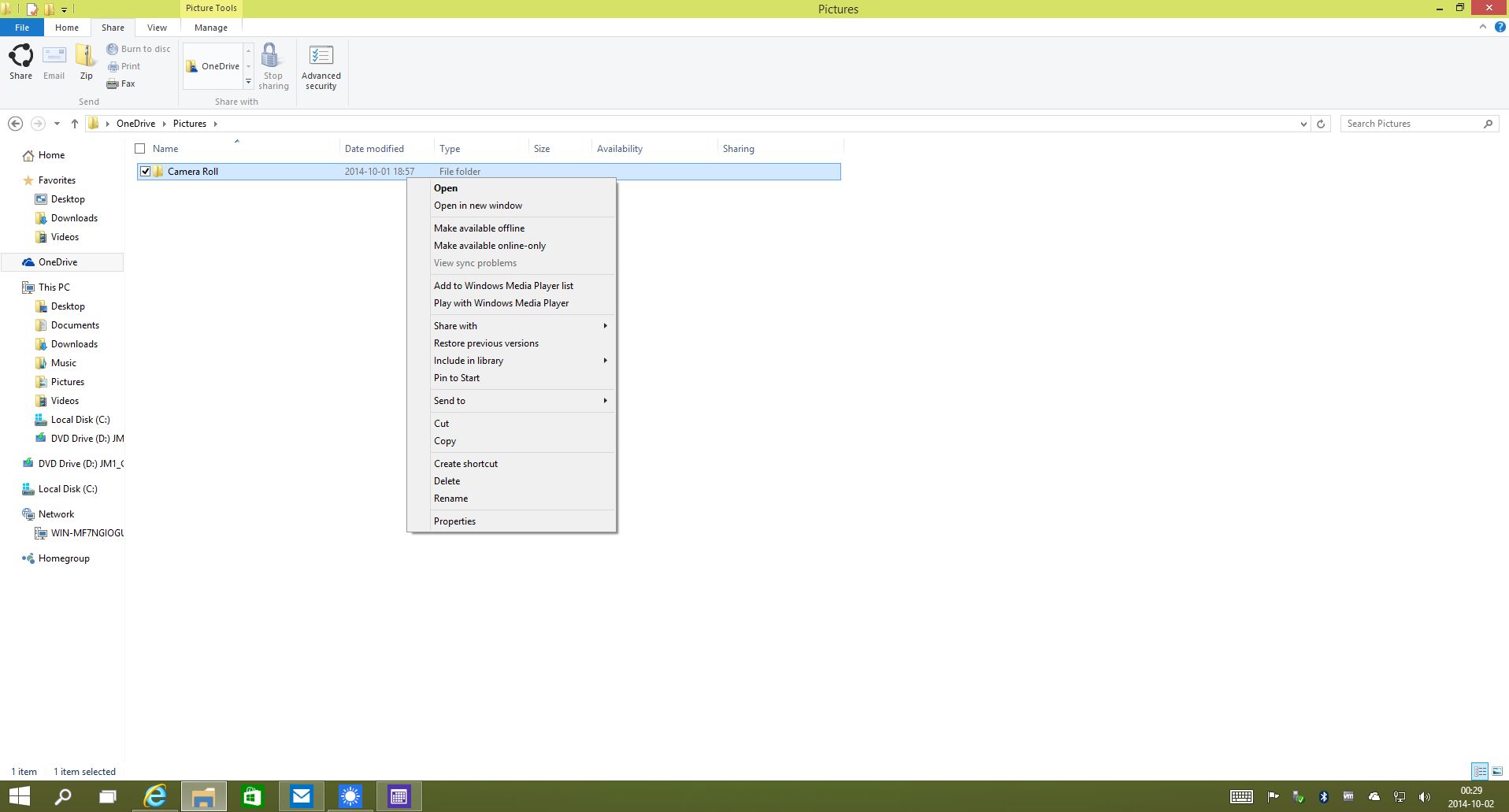Choose Make available online-only

point(511,245)
